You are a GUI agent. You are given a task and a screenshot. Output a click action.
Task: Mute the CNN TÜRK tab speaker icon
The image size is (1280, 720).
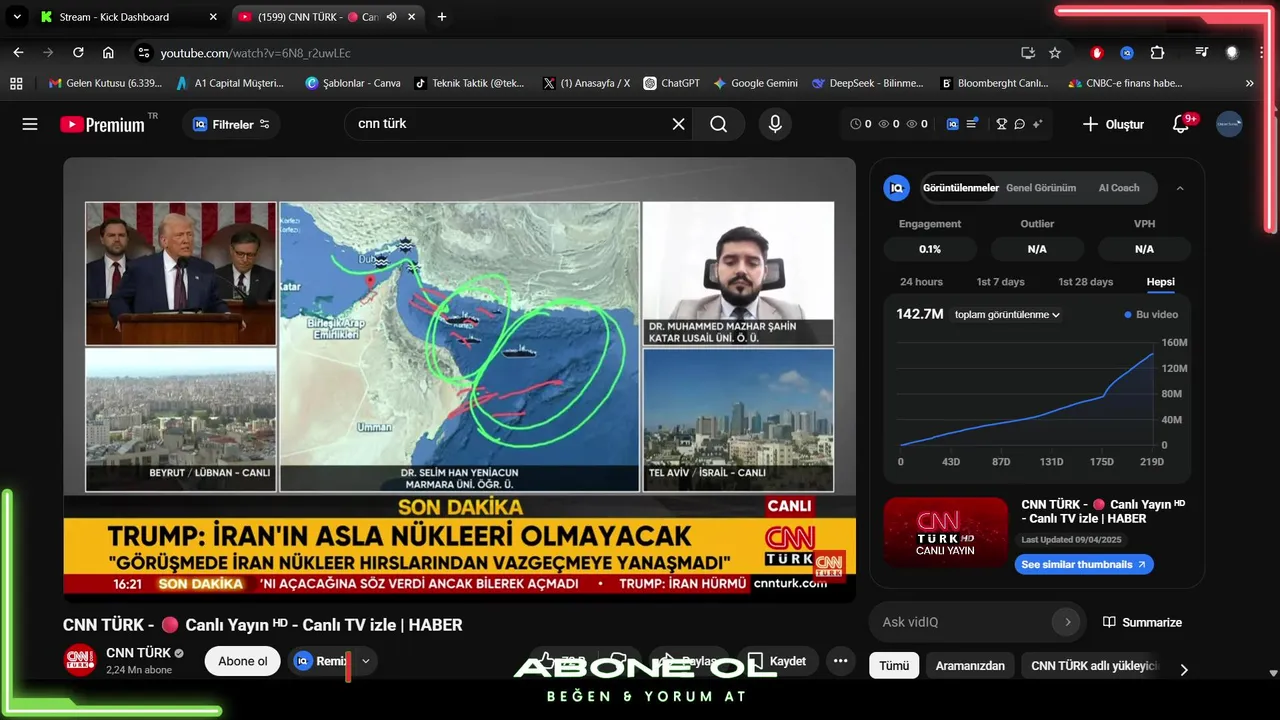pos(392,17)
